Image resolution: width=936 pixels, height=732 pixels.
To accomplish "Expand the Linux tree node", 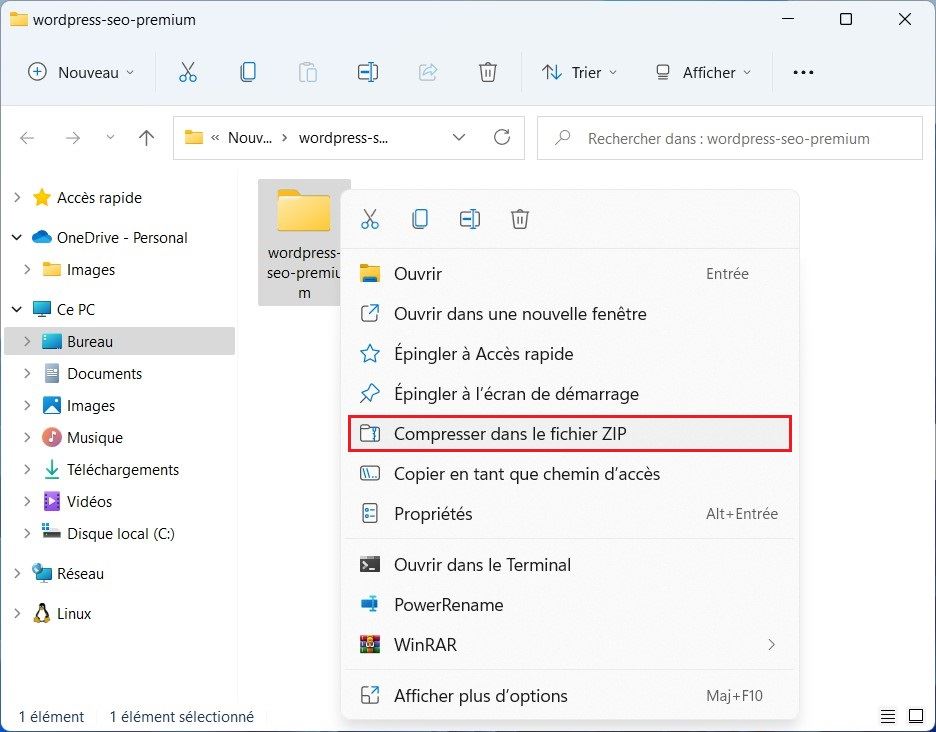I will (x=17, y=613).
